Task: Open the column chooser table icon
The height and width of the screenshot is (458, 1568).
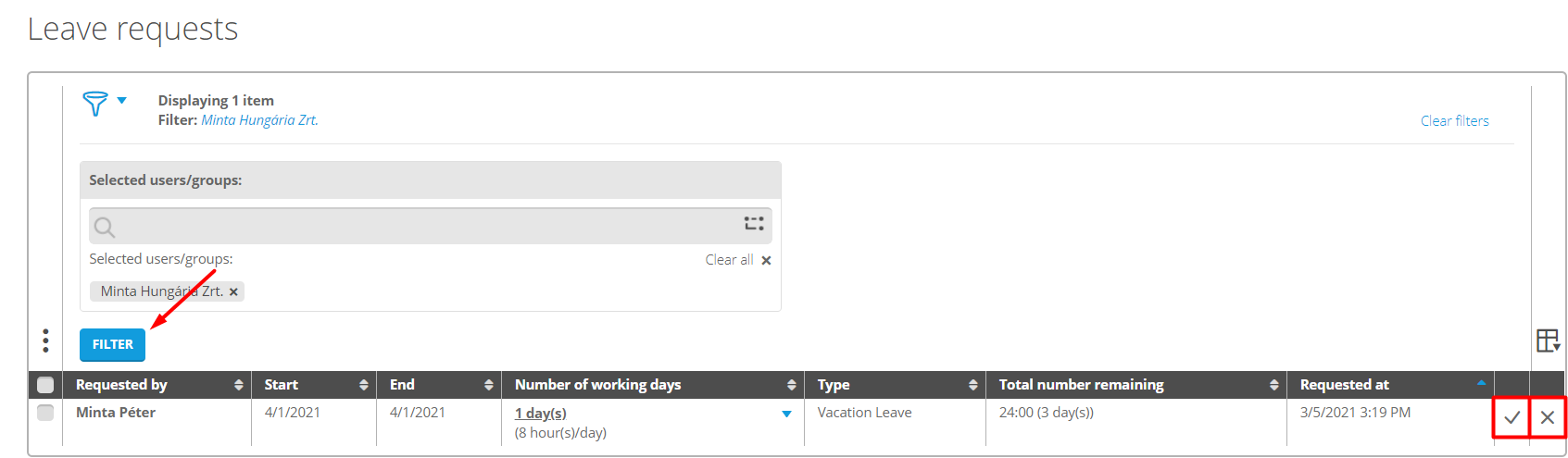Action: pyautogui.click(x=1548, y=340)
